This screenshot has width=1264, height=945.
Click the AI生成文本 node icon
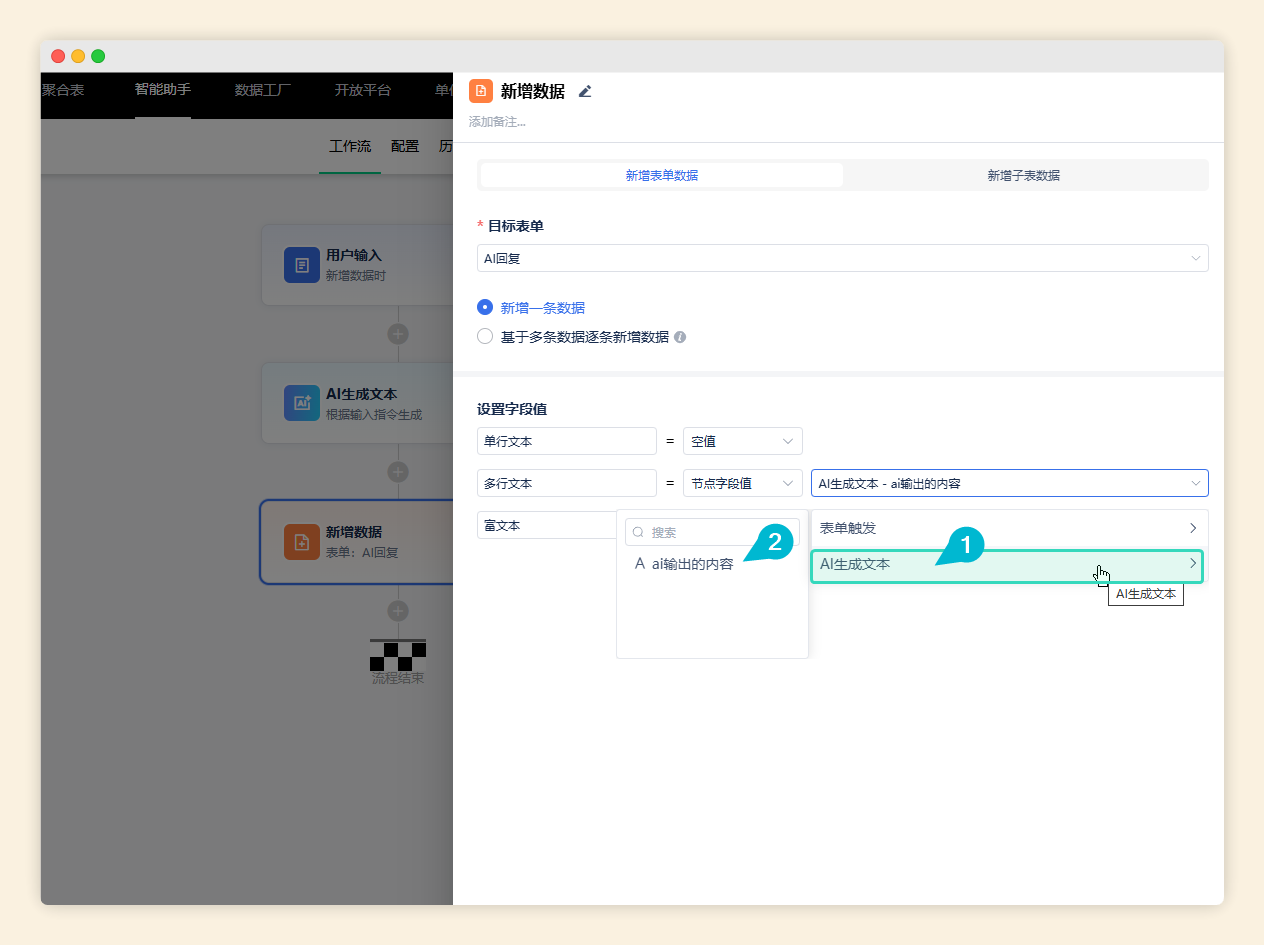tap(301, 403)
